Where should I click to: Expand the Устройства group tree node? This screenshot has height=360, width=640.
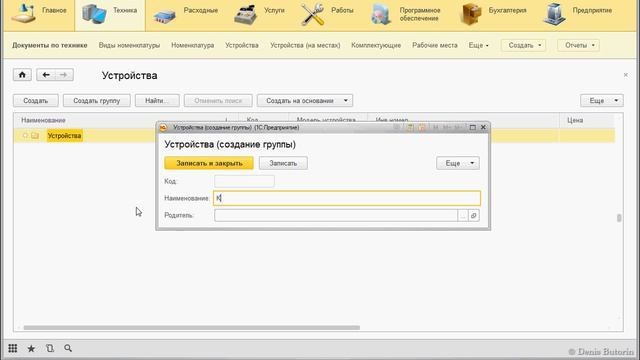[x=25, y=136]
